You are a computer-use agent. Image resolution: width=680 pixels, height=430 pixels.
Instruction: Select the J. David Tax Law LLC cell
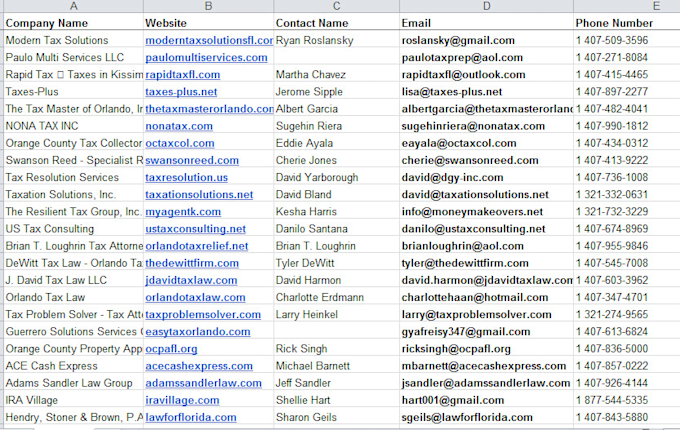click(74, 280)
